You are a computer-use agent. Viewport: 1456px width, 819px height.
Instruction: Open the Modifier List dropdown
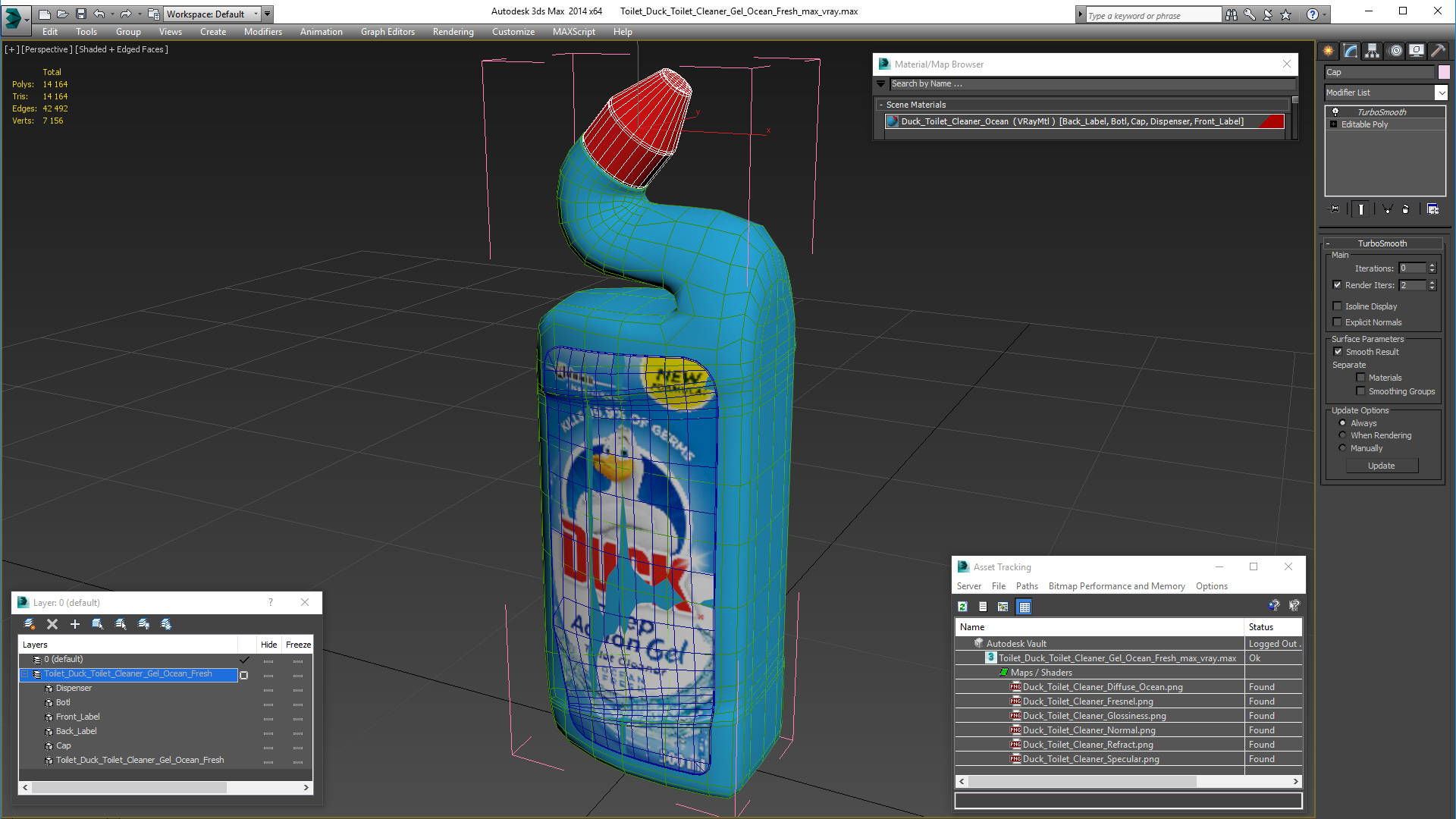pyautogui.click(x=1441, y=93)
